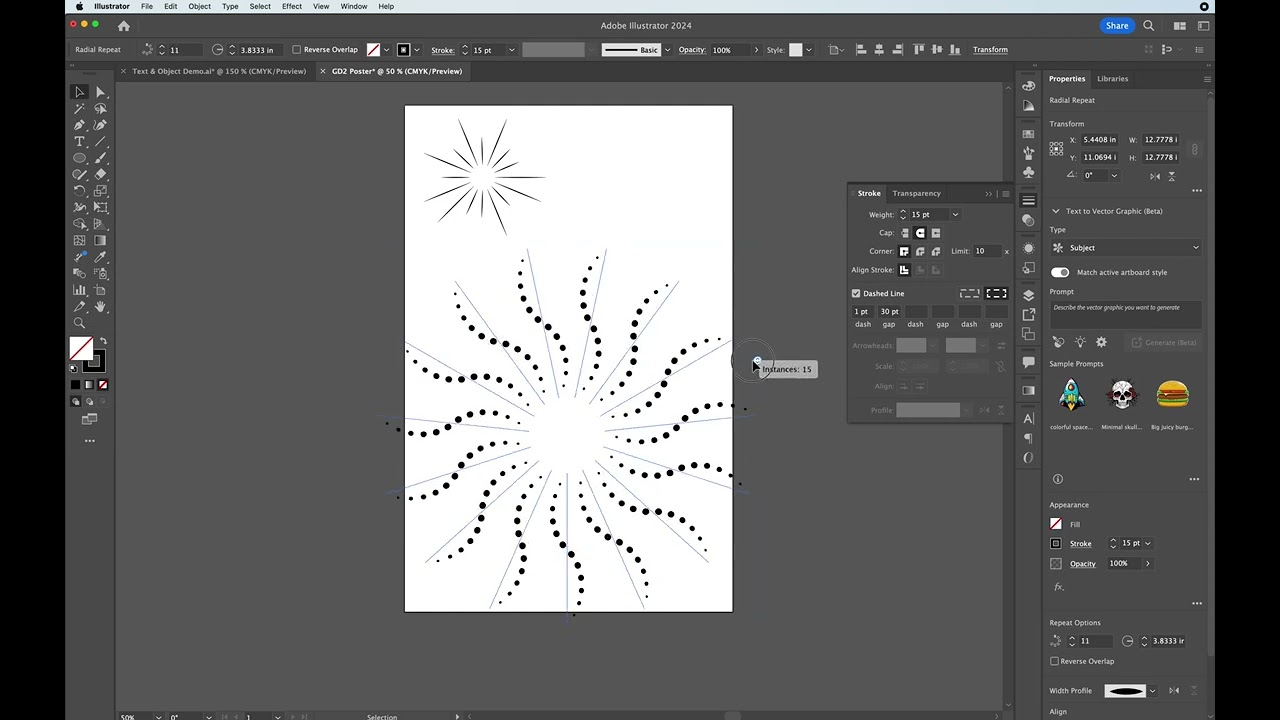Viewport: 1280px width, 720px height.
Task: Click the Share button
Action: (1117, 26)
